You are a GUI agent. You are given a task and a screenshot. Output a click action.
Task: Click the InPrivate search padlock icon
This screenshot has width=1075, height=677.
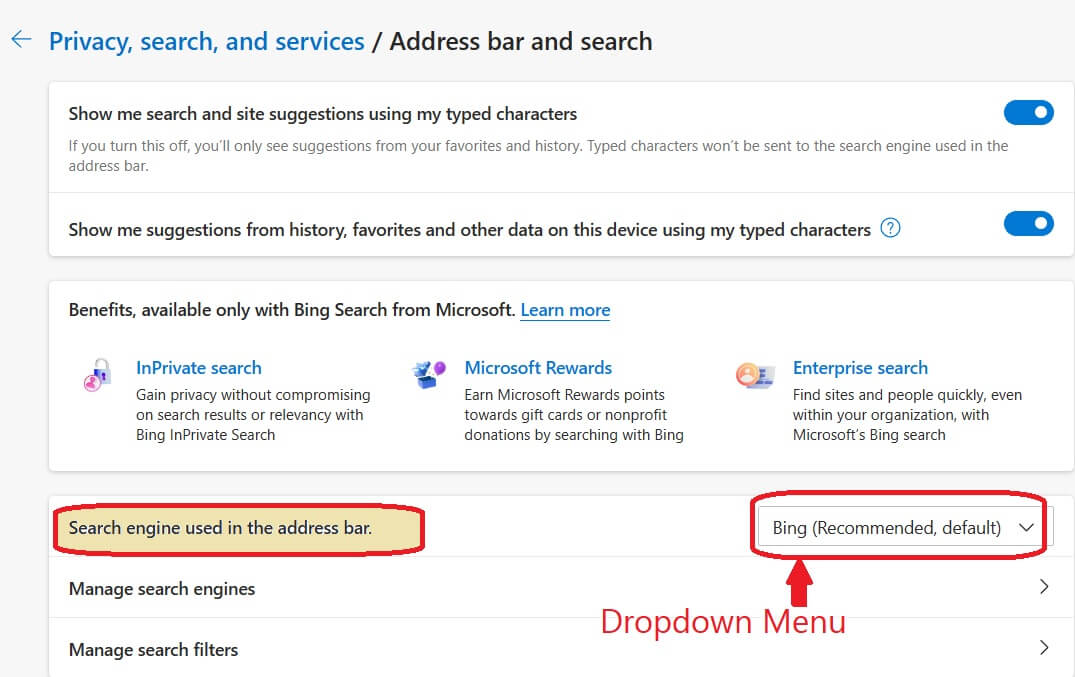coord(95,373)
